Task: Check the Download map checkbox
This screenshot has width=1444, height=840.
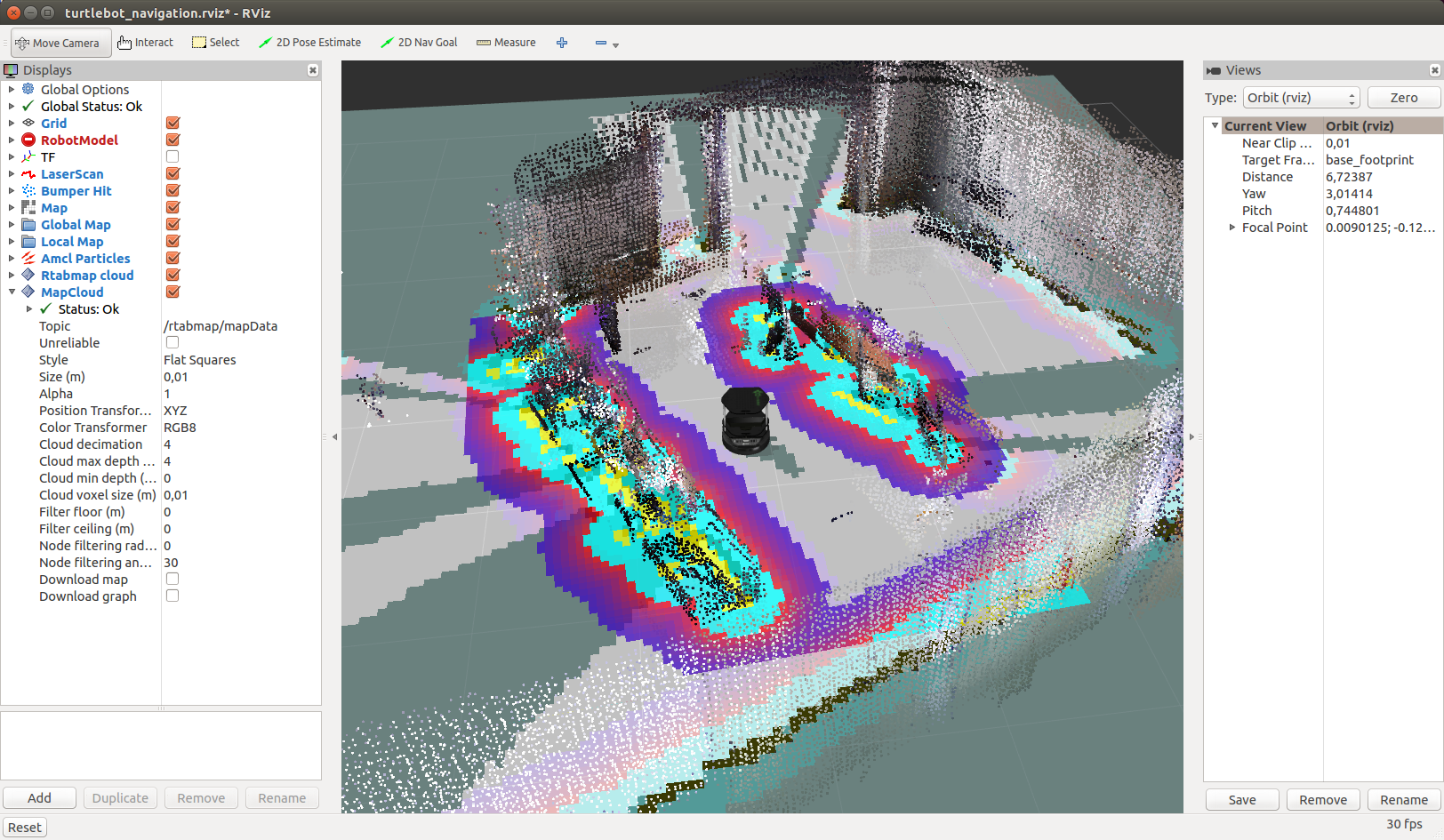Action: pyautogui.click(x=172, y=579)
